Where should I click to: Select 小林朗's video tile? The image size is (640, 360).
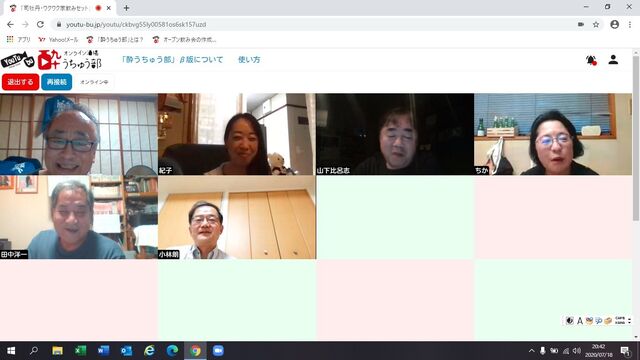click(237, 217)
